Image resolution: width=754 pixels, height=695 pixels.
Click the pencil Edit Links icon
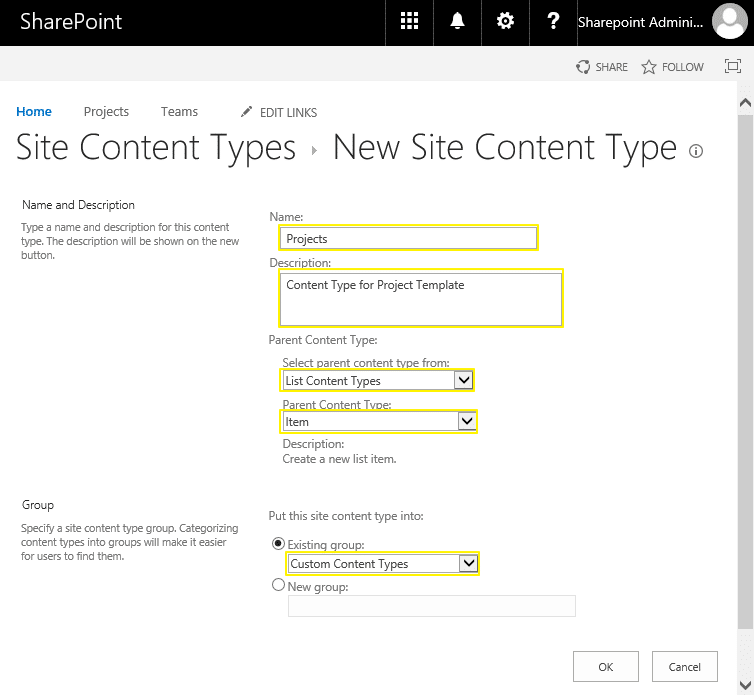coord(247,112)
